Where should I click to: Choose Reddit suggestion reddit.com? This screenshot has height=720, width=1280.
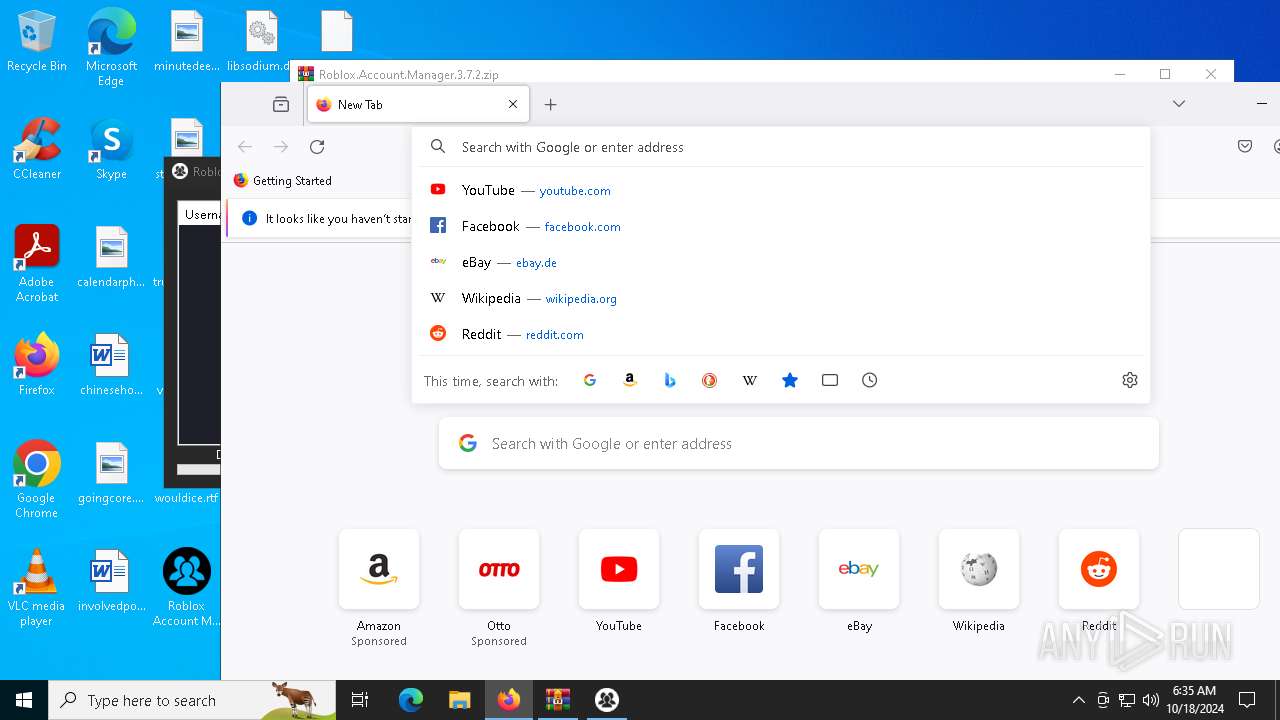click(780, 334)
